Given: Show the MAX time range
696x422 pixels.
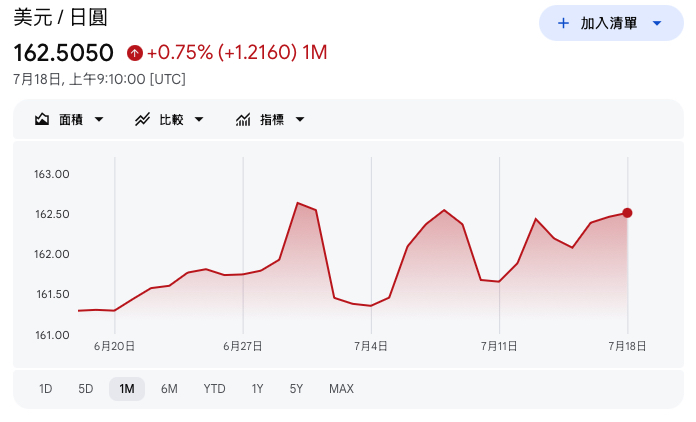Looking at the screenshot, I should click(341, 389).
